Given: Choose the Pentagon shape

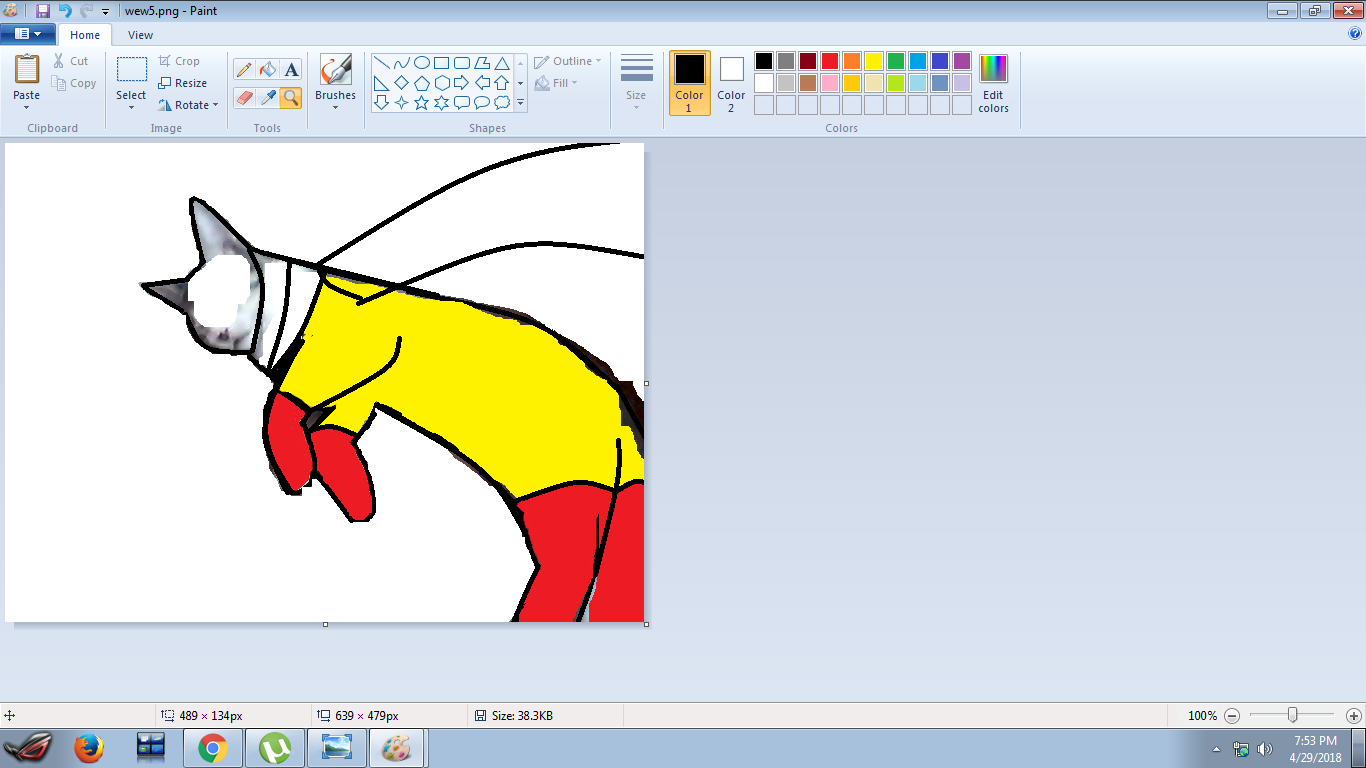Looking at the screenshot, I should (x=422, y=82).
